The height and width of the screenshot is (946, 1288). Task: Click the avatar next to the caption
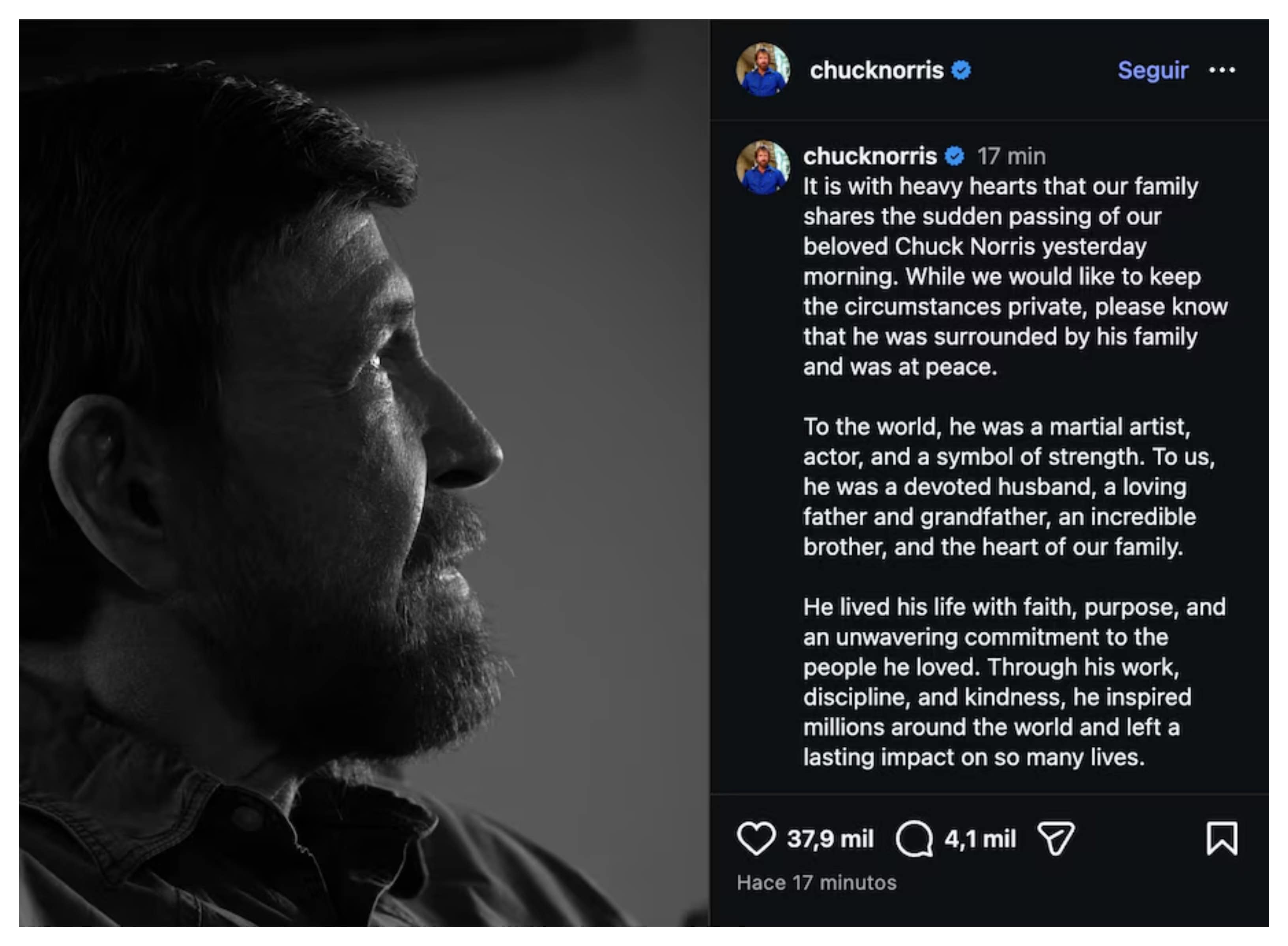click(762, 167)
